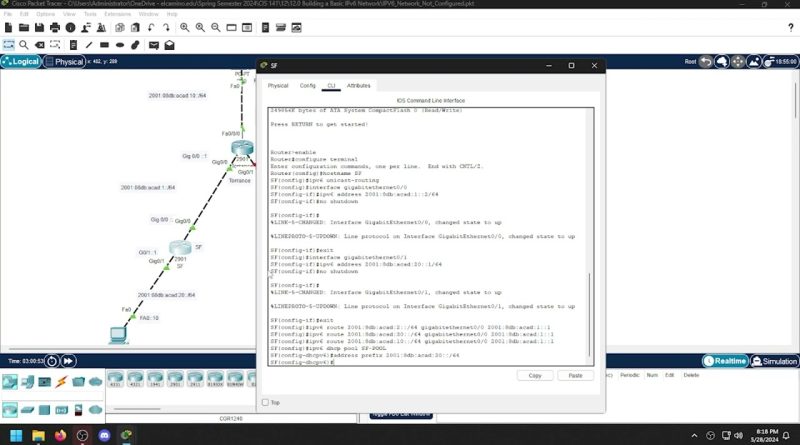The image size is (800, 445).
Task: Switch to Logical workspace view
Action: pos(21,61)
